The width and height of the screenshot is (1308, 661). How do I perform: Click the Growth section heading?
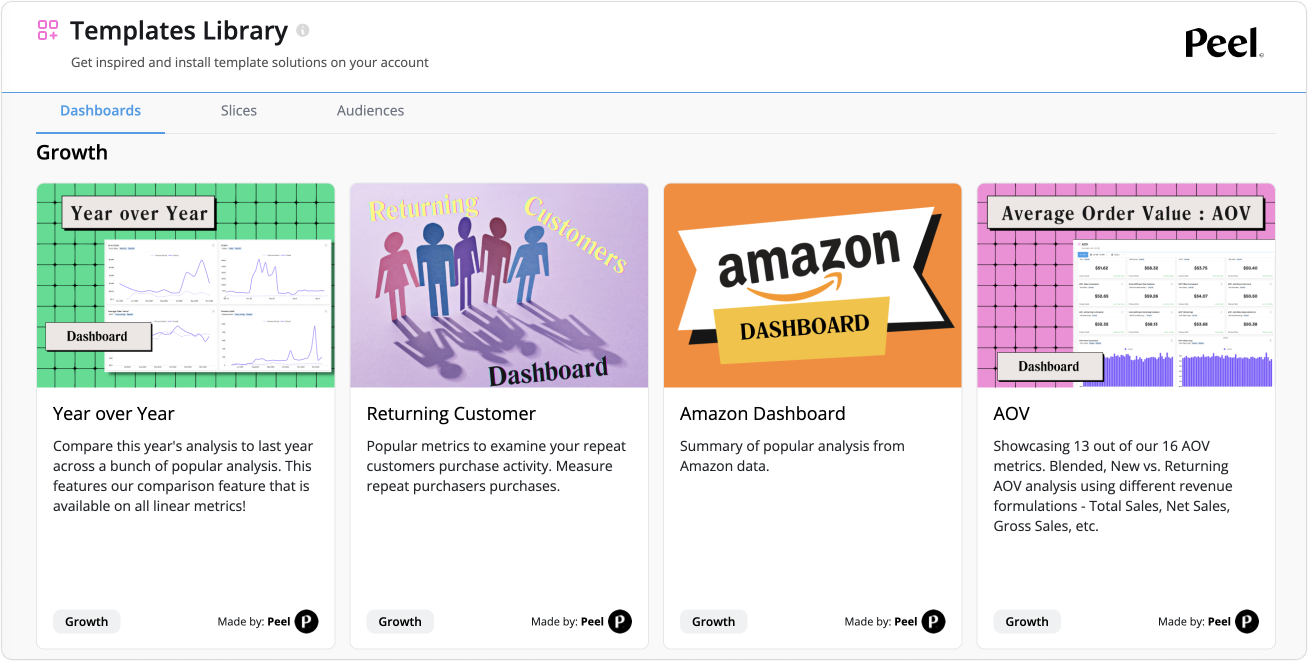[72, 153]
